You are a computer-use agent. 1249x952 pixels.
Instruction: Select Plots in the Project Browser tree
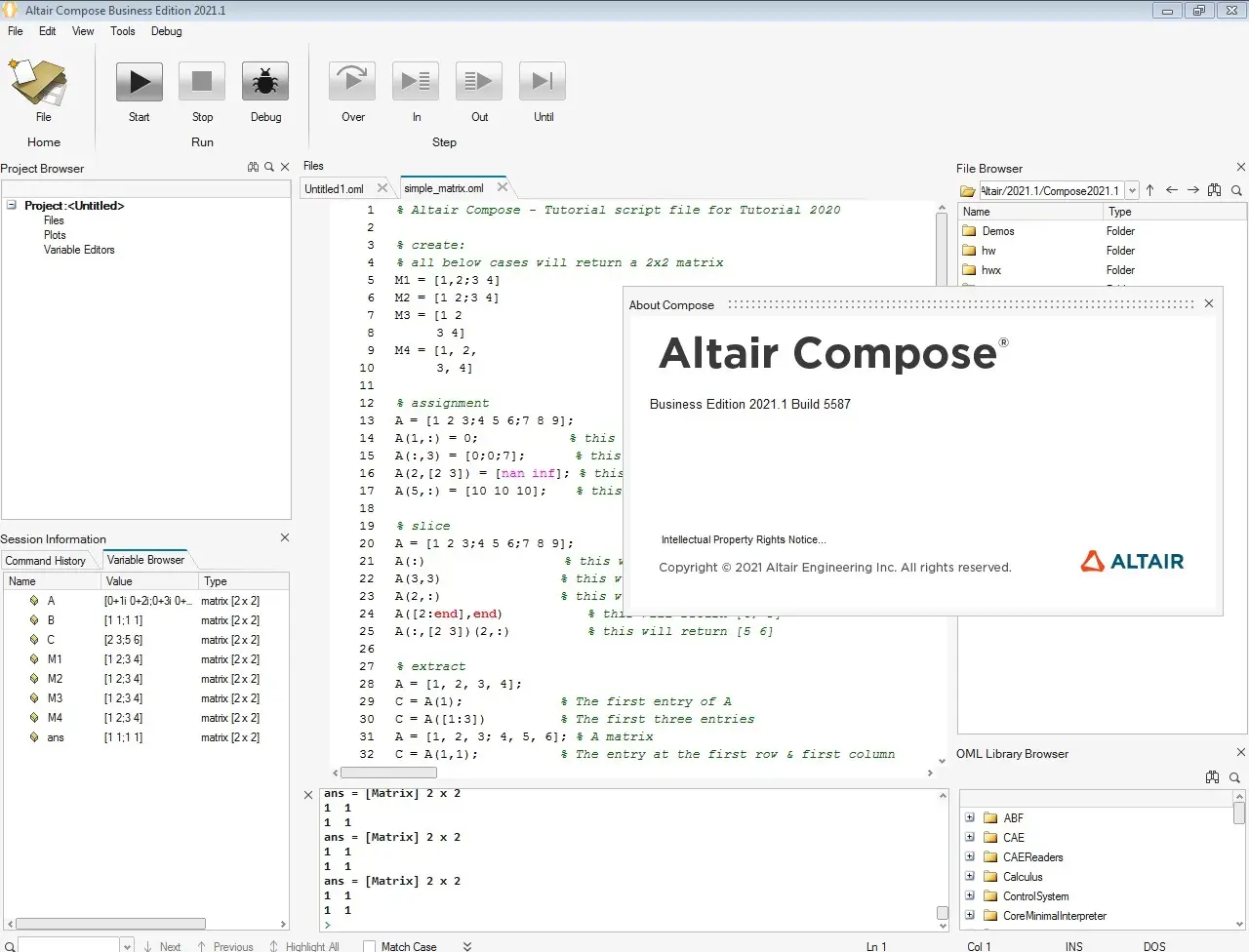(x=55, y=235)
